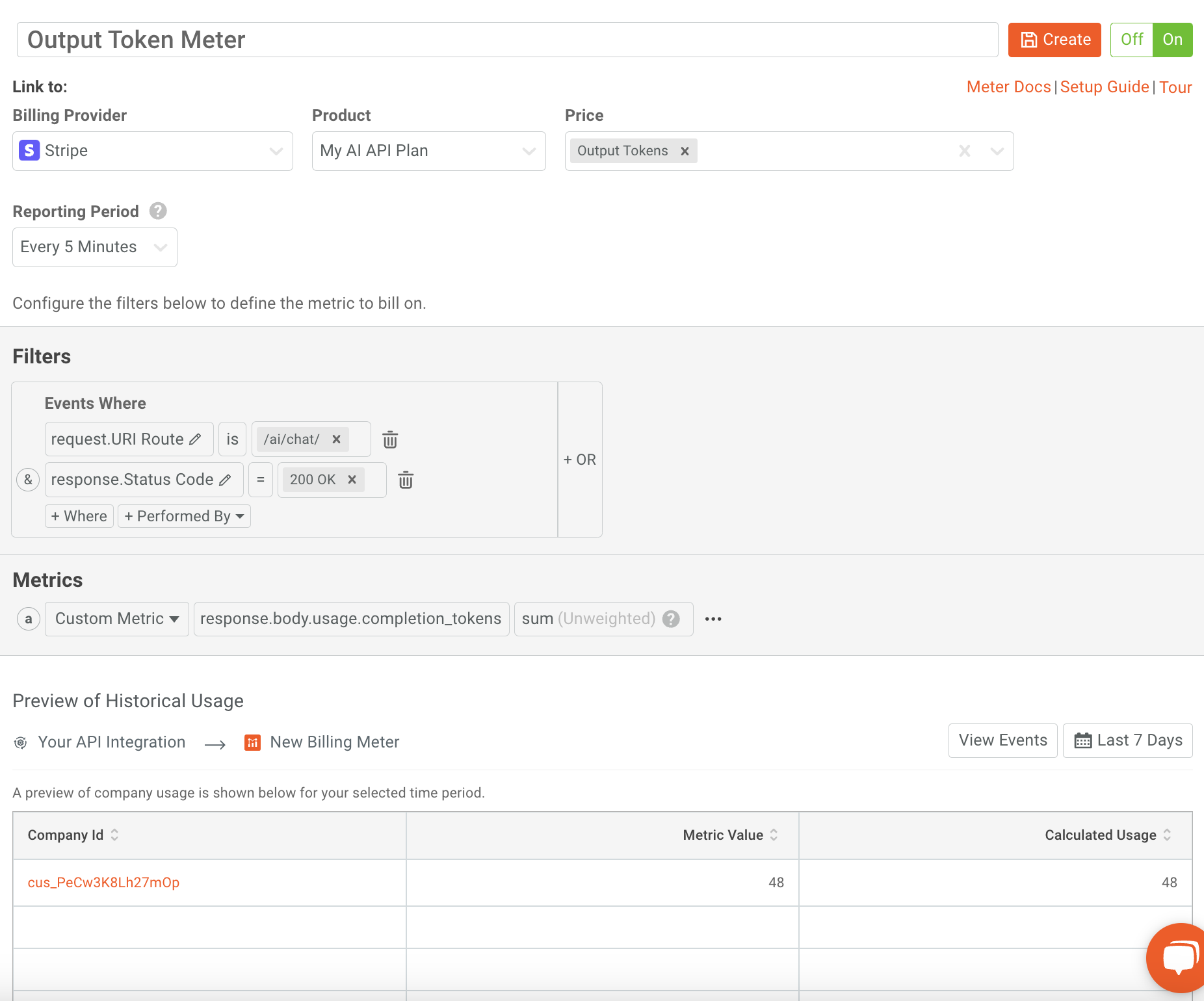The width and height of the screenshot is (1204, 1001).
Task: Open customer cus_PeCw3K8Lh27mOp details
Action: tap(103, 882)
